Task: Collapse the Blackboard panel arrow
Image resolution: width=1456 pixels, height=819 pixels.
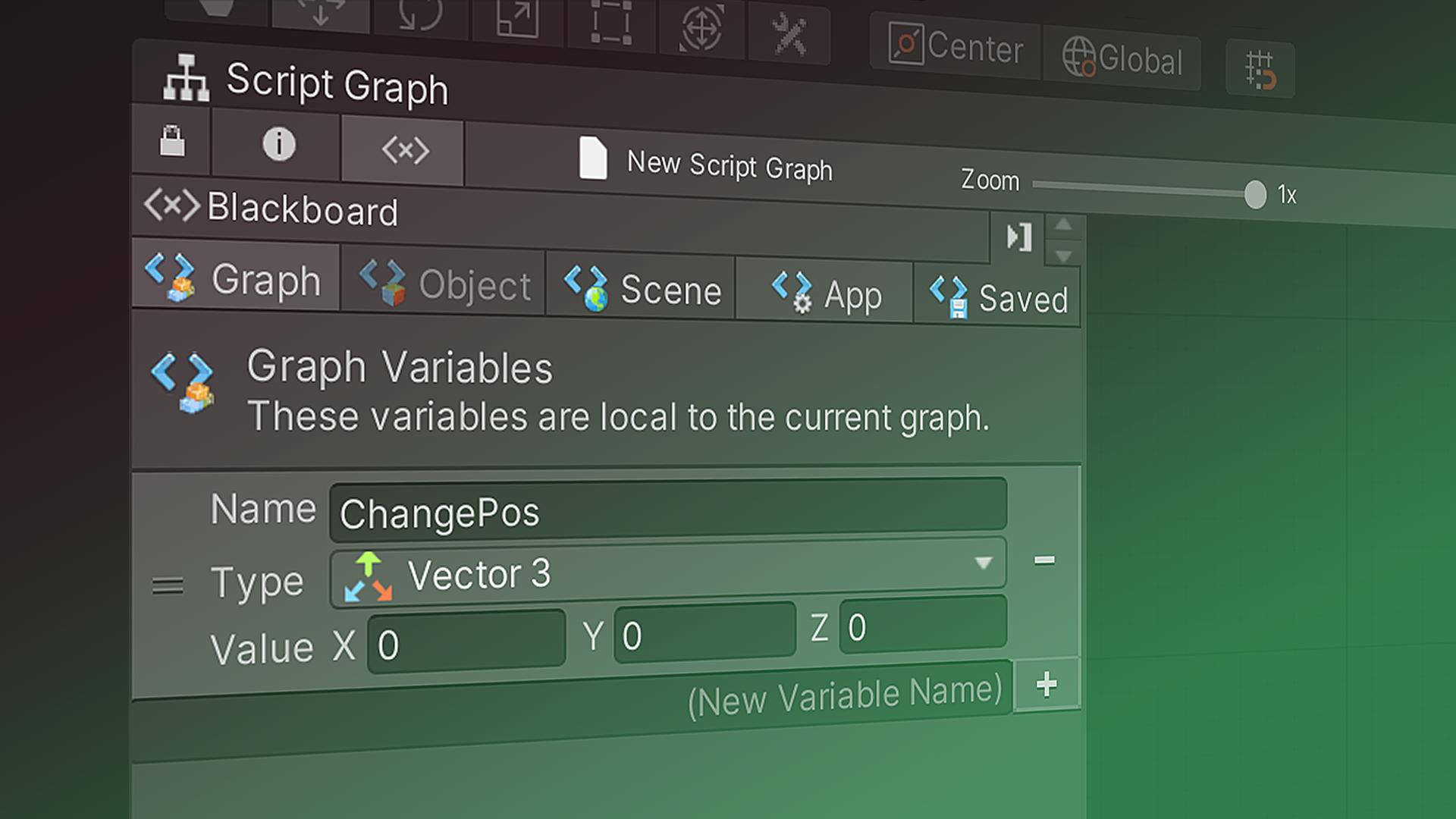Action: (x=1019, y=237)
